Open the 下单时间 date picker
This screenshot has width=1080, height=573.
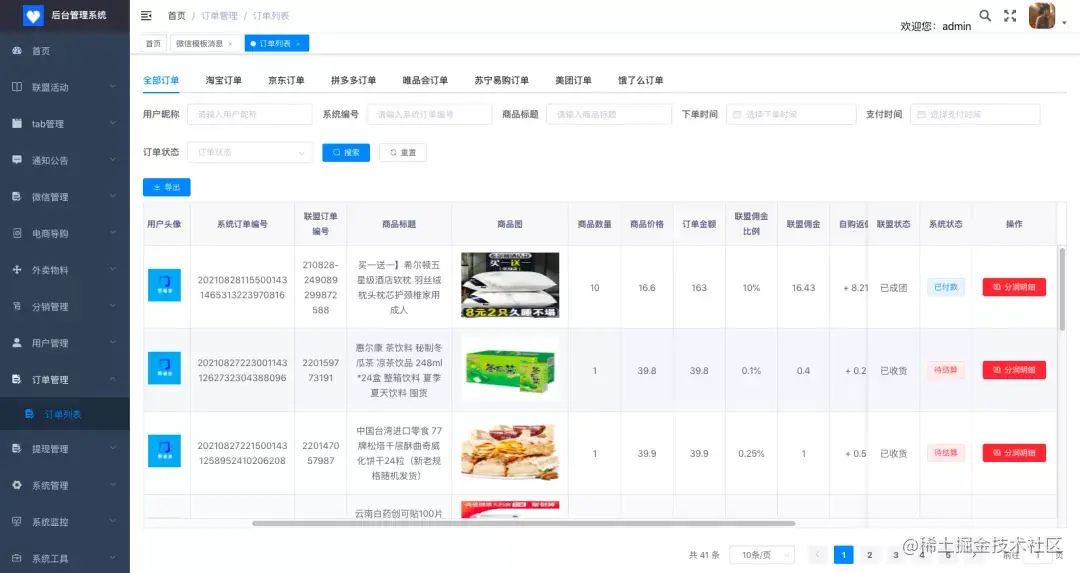(791, 114)
